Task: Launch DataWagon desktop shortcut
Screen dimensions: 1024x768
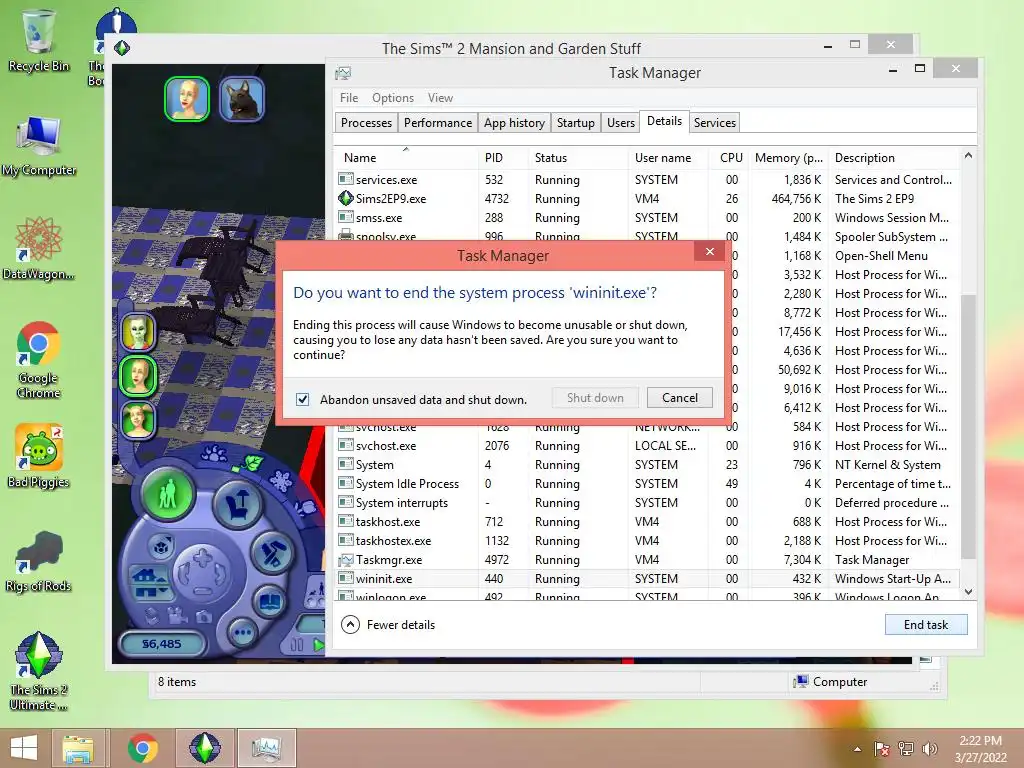Action: point(39,248)
